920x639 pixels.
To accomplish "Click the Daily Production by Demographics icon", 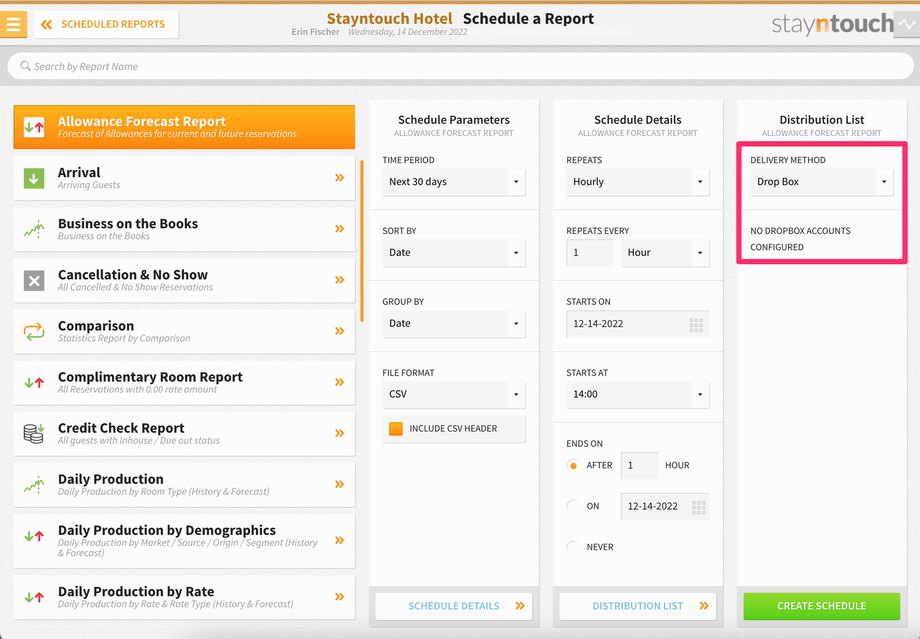I will pos(34,535).
